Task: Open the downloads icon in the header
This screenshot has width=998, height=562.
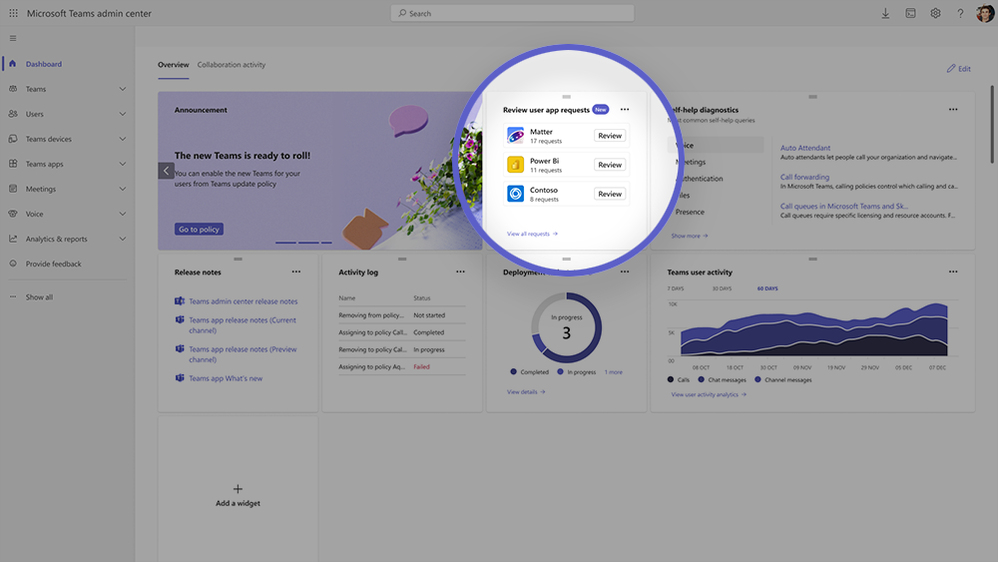Action: (885, 13)
